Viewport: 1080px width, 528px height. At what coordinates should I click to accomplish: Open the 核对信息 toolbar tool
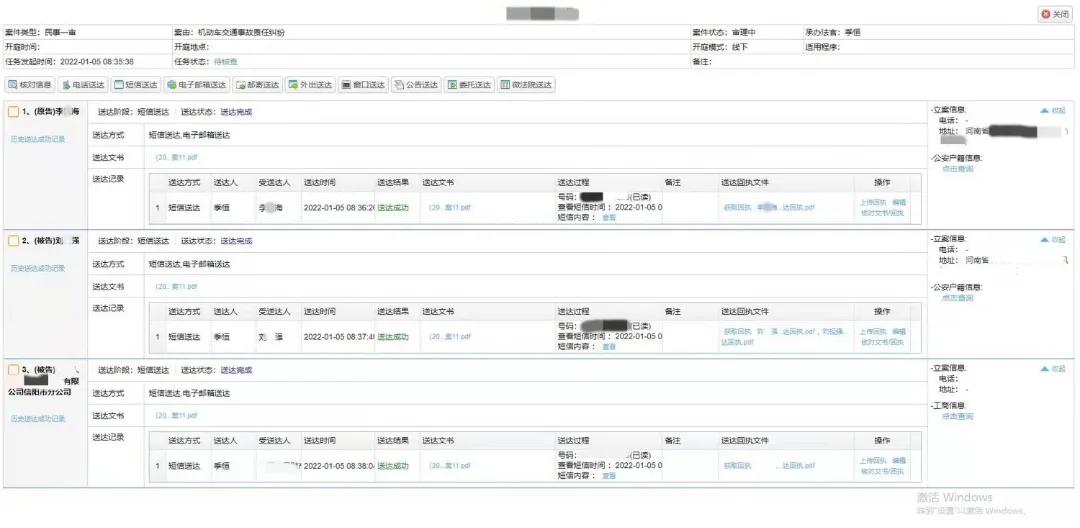30,85
